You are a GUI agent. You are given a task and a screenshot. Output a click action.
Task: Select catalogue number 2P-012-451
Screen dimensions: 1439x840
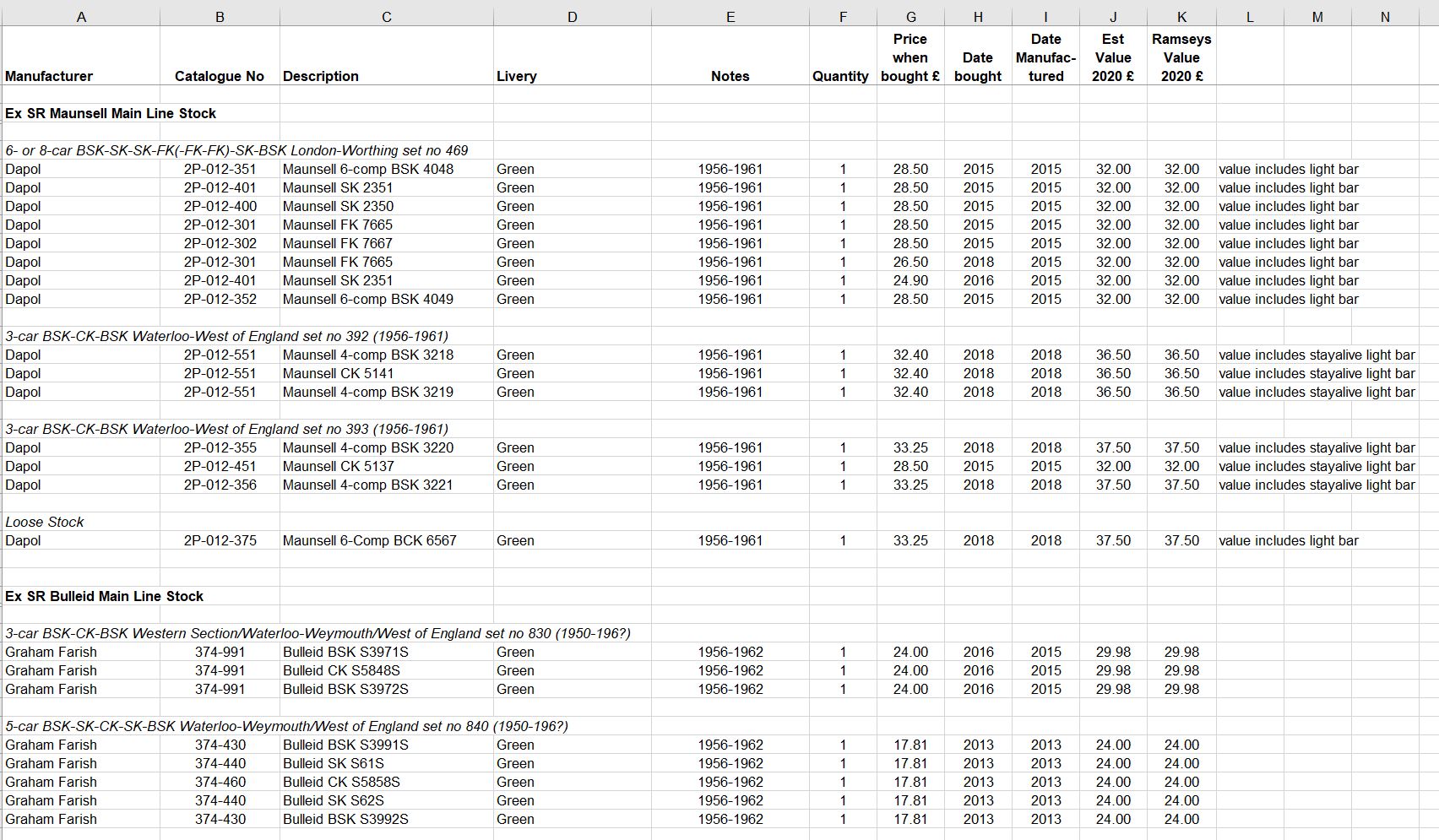(x=220, y=466)
